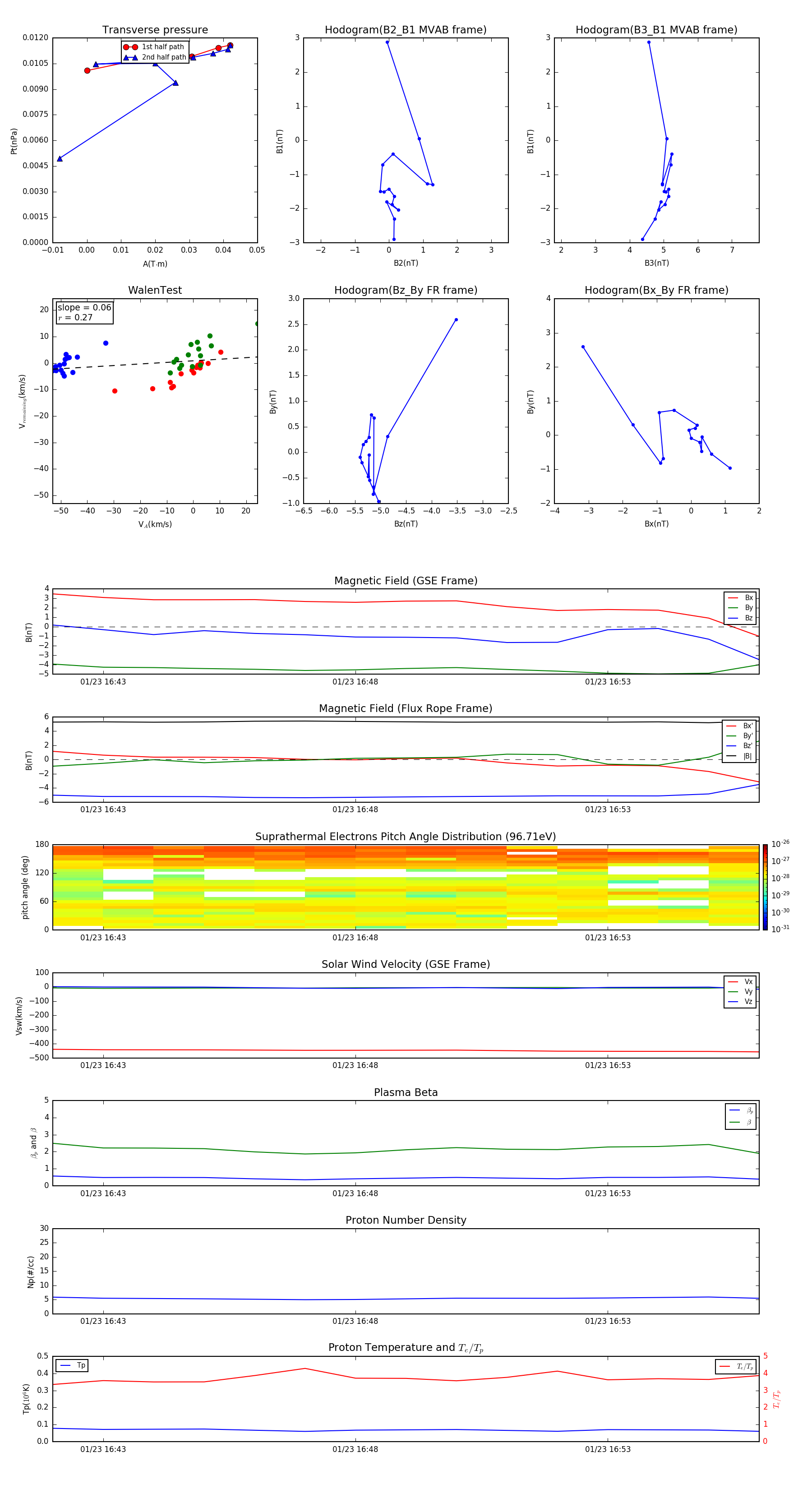Click the "Bz'" entry in flux rope legend
Image resolution: width=812 pixels, height=1489 pixels.
click(740, 746)
